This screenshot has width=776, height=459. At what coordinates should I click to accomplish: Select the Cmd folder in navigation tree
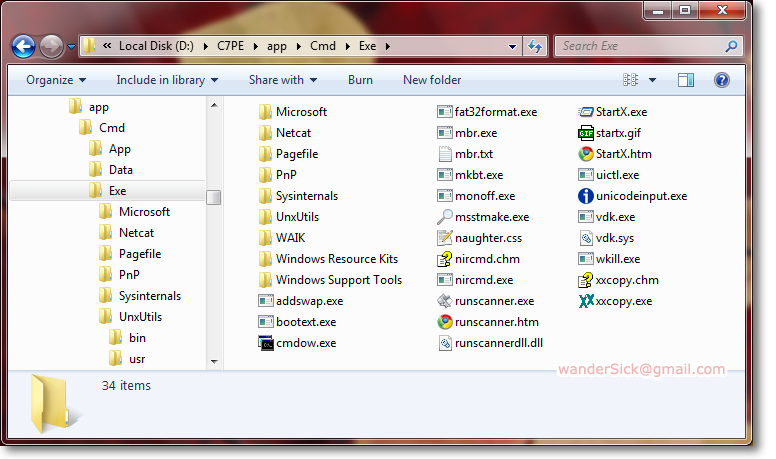[x=102, y=128]
